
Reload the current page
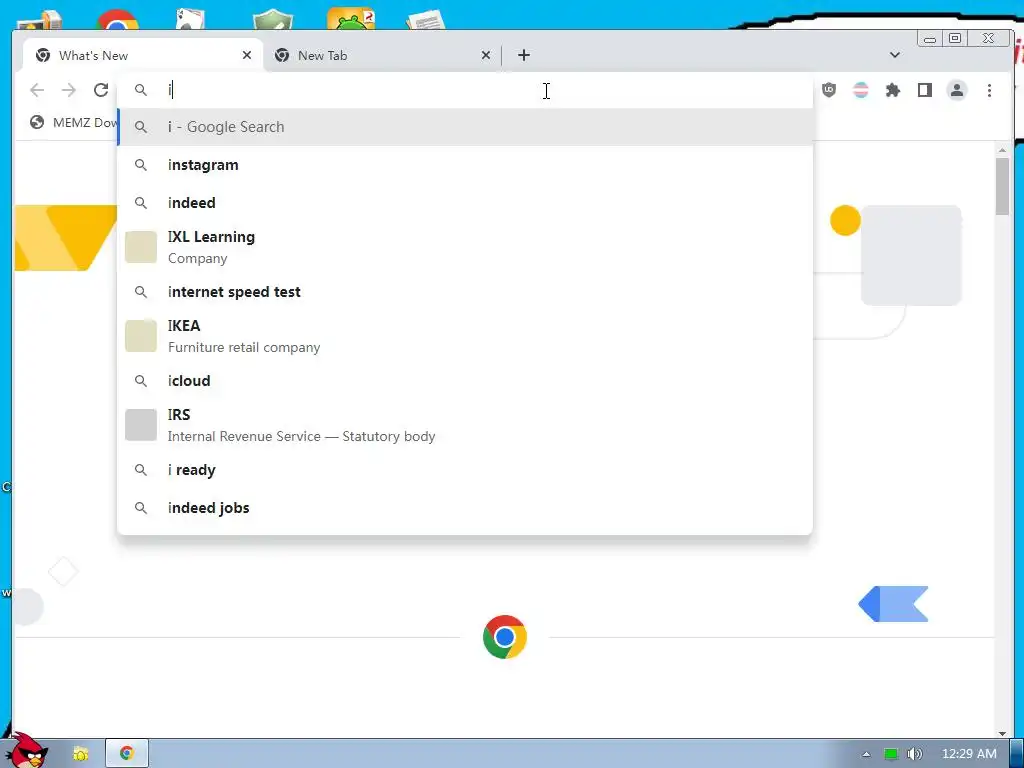[101, 90]
